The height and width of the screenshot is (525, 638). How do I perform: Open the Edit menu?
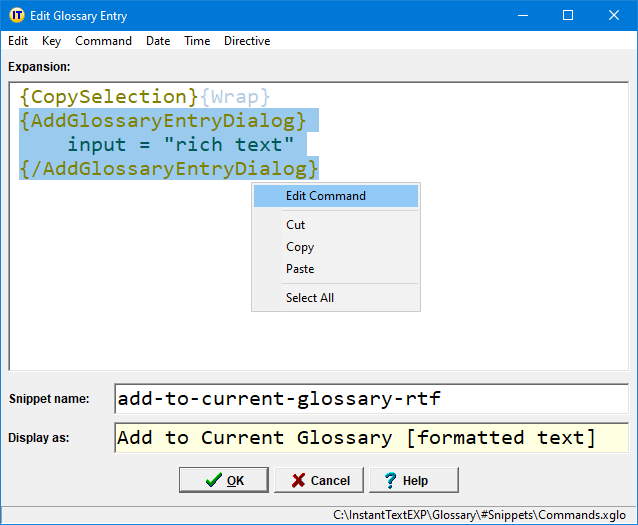(x=18, y=41)
